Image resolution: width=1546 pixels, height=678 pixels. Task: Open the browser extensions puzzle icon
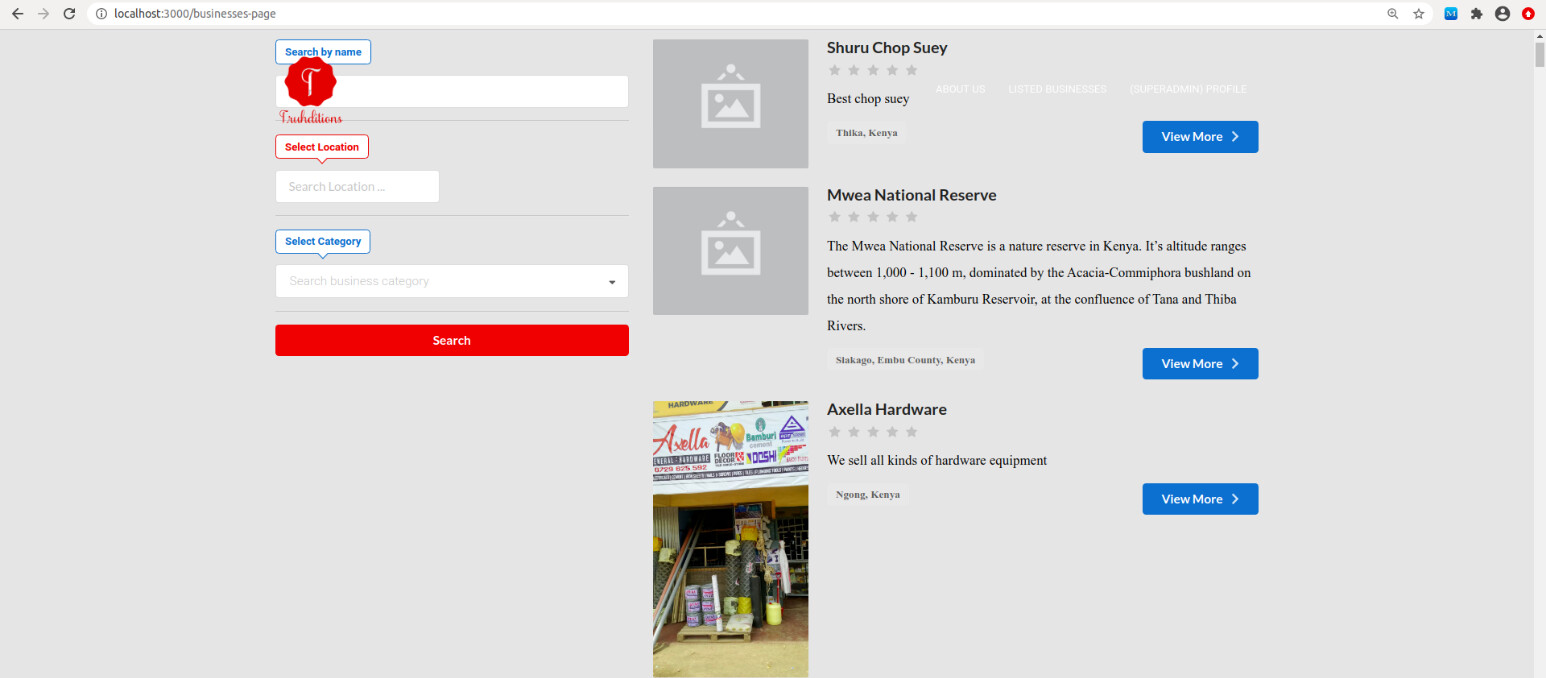1476,14
